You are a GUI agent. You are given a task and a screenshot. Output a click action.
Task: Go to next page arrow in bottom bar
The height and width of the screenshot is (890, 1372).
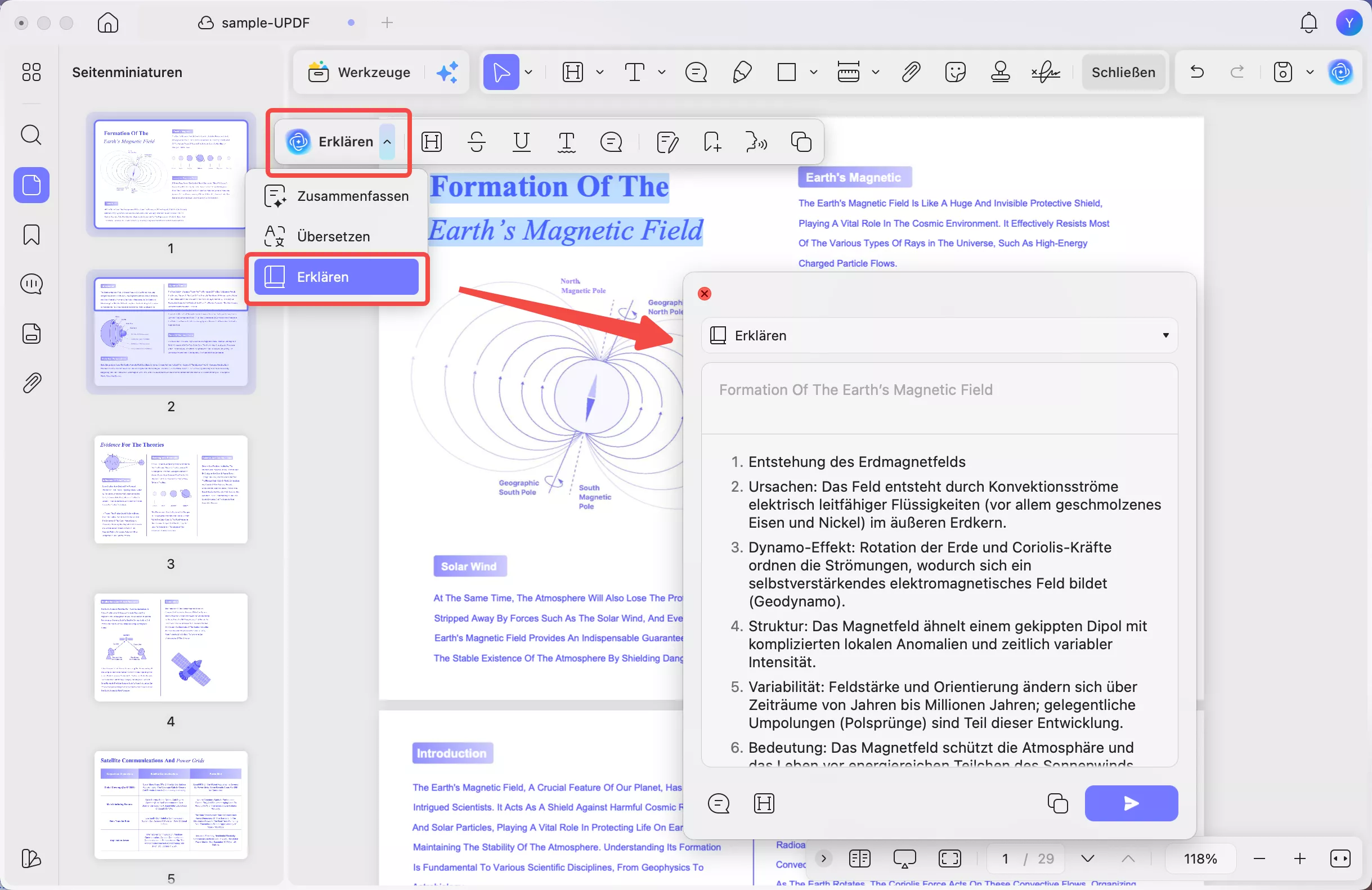click(x=1088, y=859)
